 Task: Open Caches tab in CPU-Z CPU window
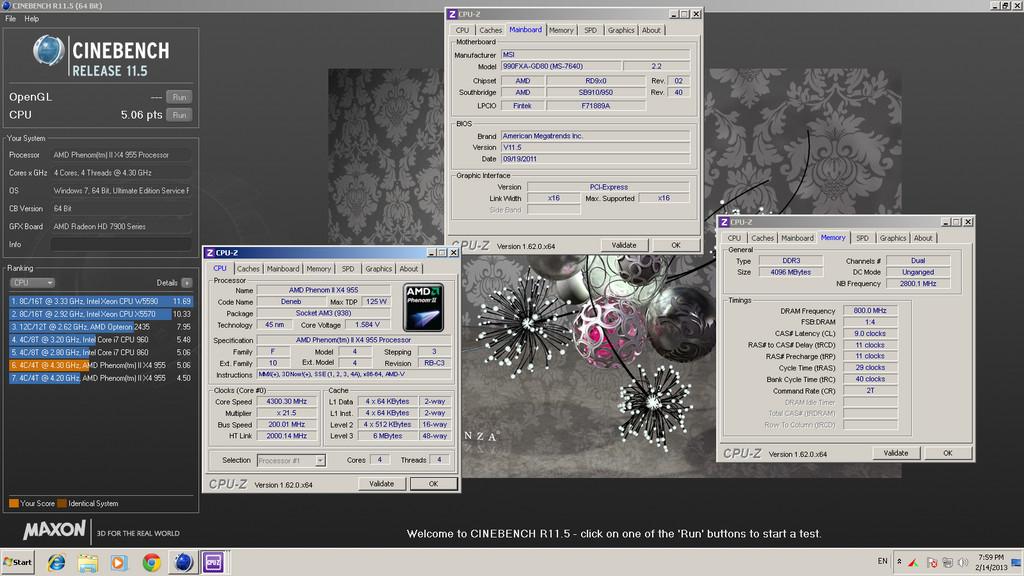(248, 269)
